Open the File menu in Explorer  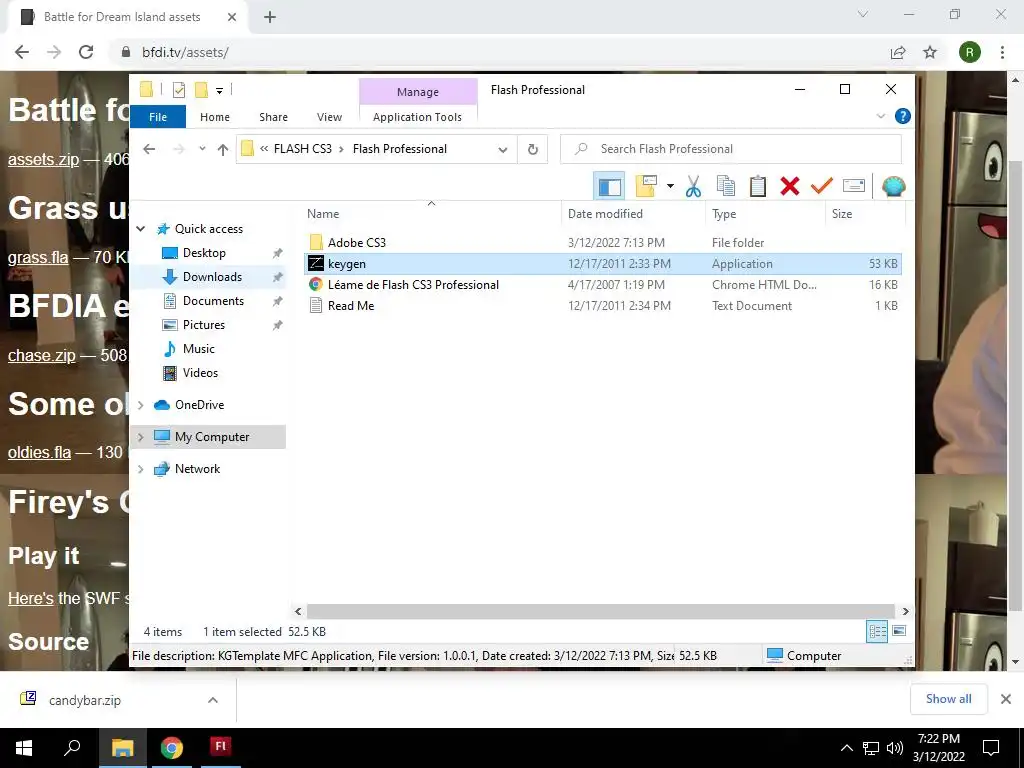click(158, 117)
